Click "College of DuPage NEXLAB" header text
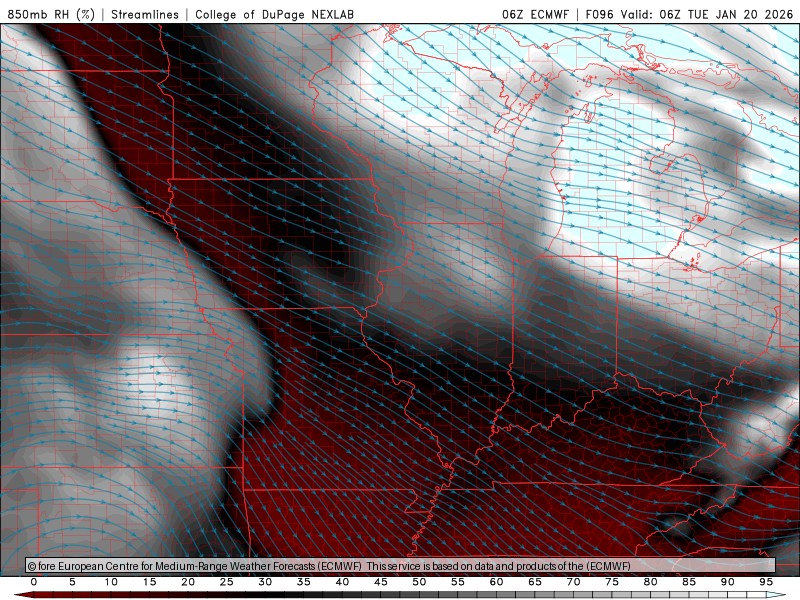The width and height of the screenshot is (800, 600). (x=274, y=14)
